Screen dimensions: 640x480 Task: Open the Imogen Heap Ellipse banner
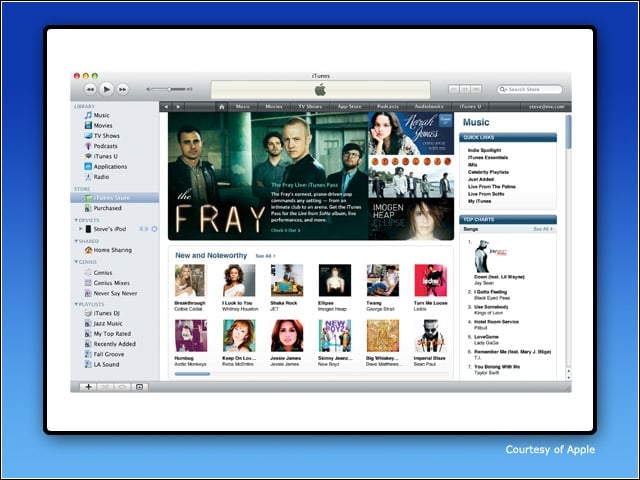click(411, 219)
